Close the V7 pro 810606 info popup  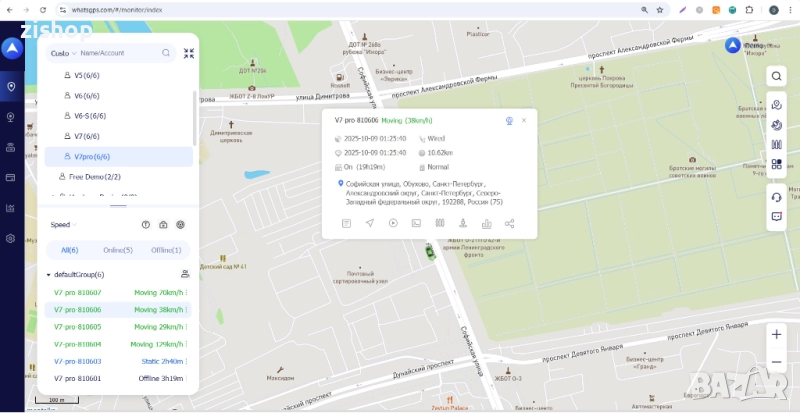tap(524, 120)
